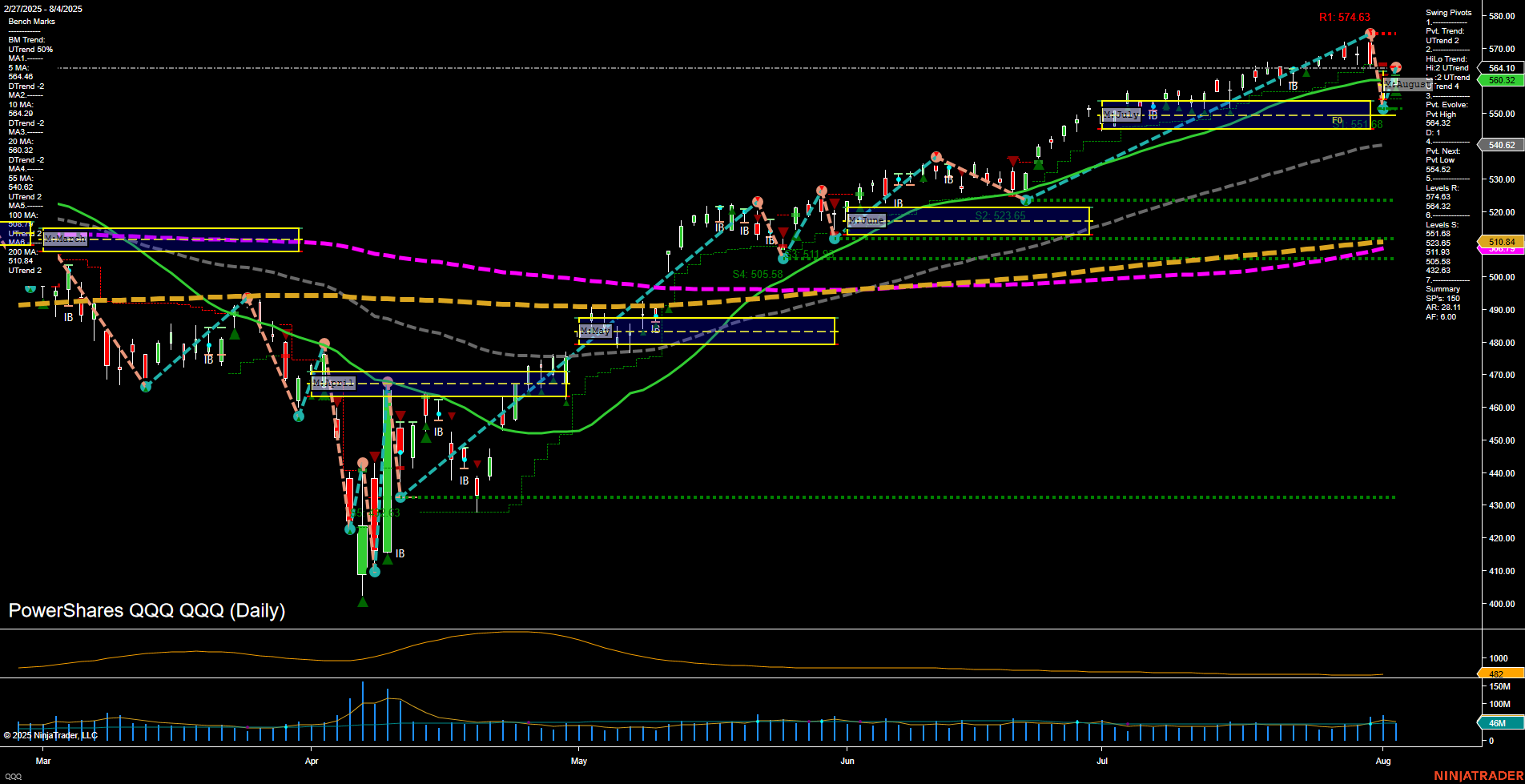
Task: Click the Jul label on the time axis
Action: pyautogui.click(x=1102, y=761)
